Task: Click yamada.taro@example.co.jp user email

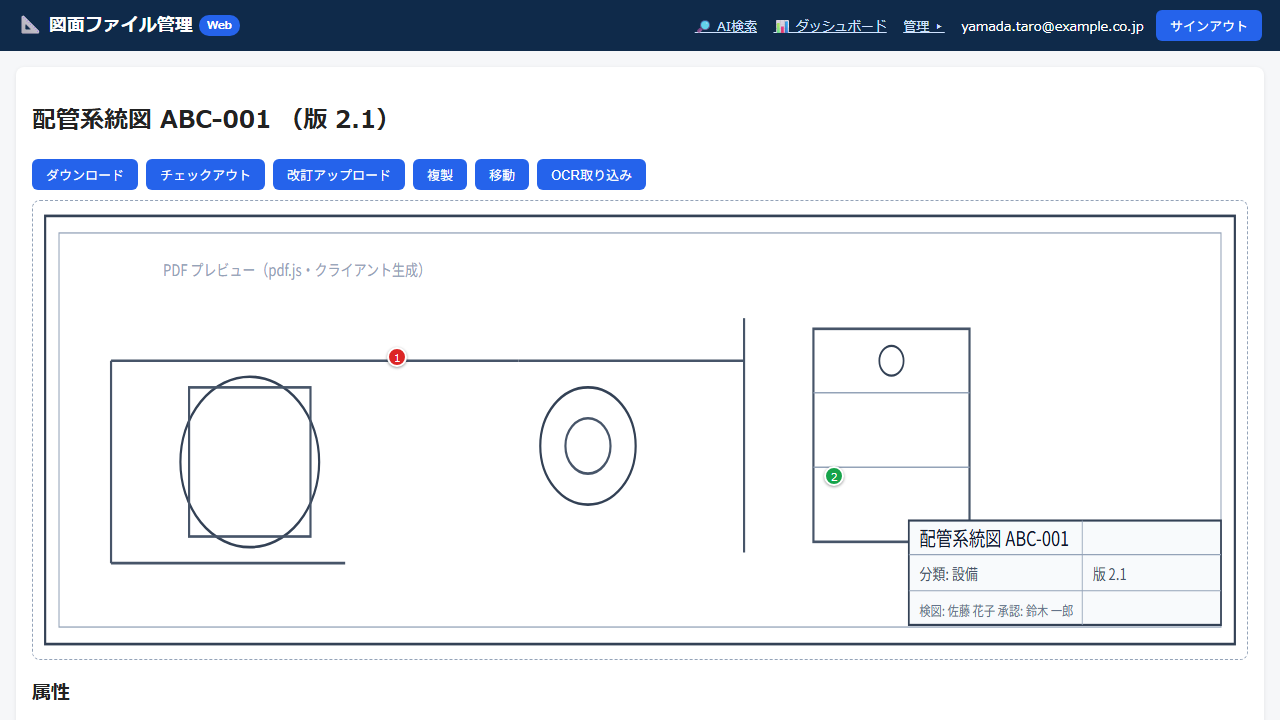Action: (1052, 26)
